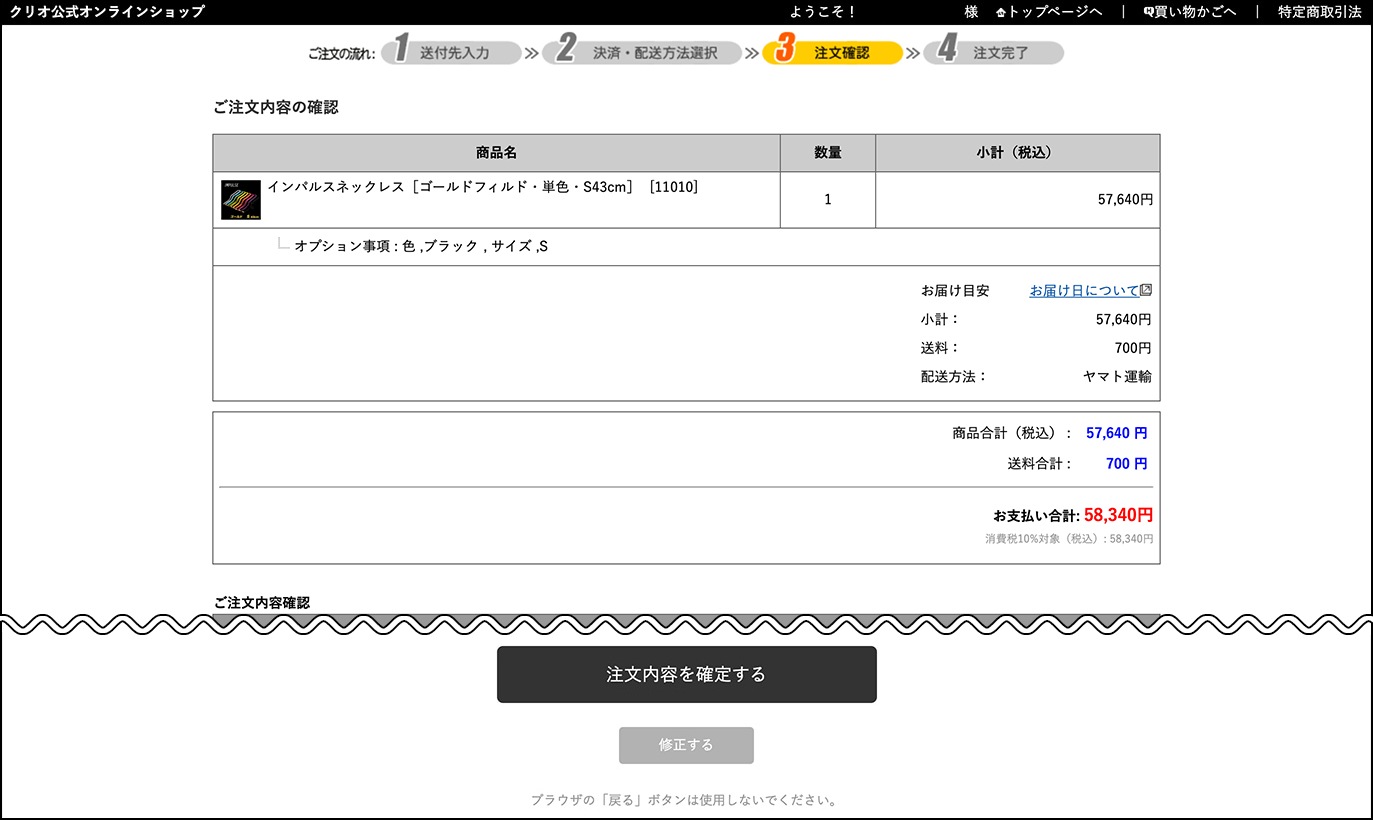The width and height of the screenshot is (1373, 820).
Task: Go to step 1 送付先入力
Action: [x=452, y=53]
